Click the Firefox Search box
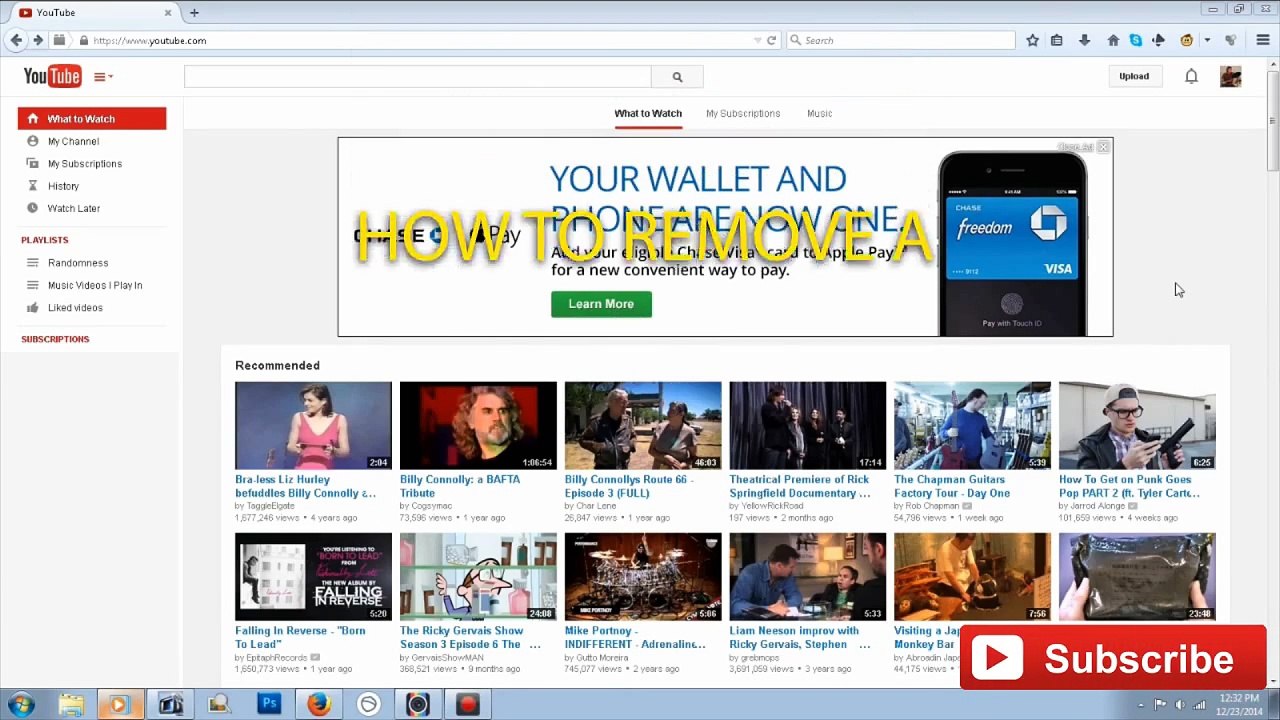1280x720 pixels. (x=901, y=40)
